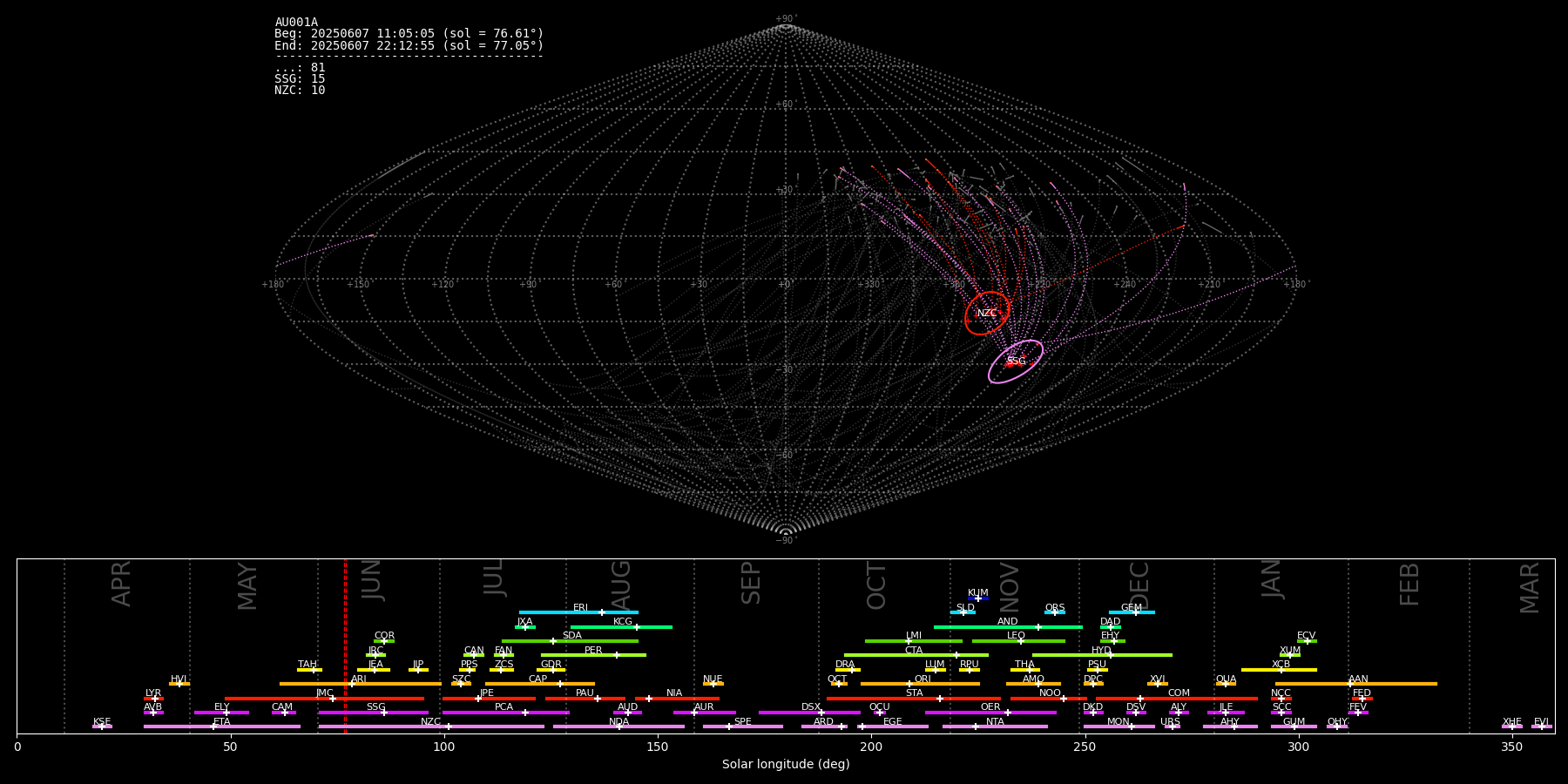
Task: Click the 100 tick on the solar longitude axis
Action: (x=444, y=747)
